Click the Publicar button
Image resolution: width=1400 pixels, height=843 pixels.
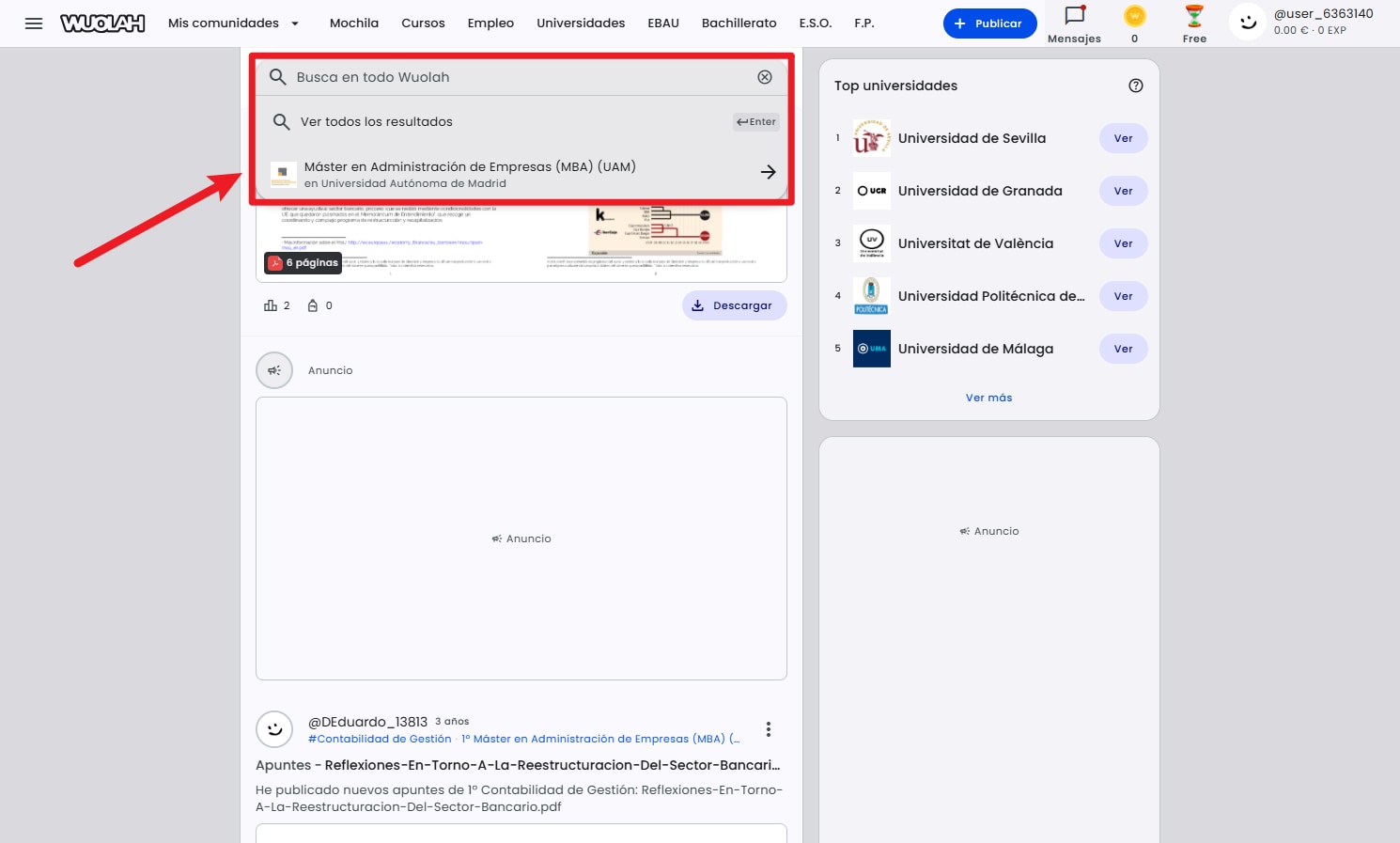coord(989,23)
